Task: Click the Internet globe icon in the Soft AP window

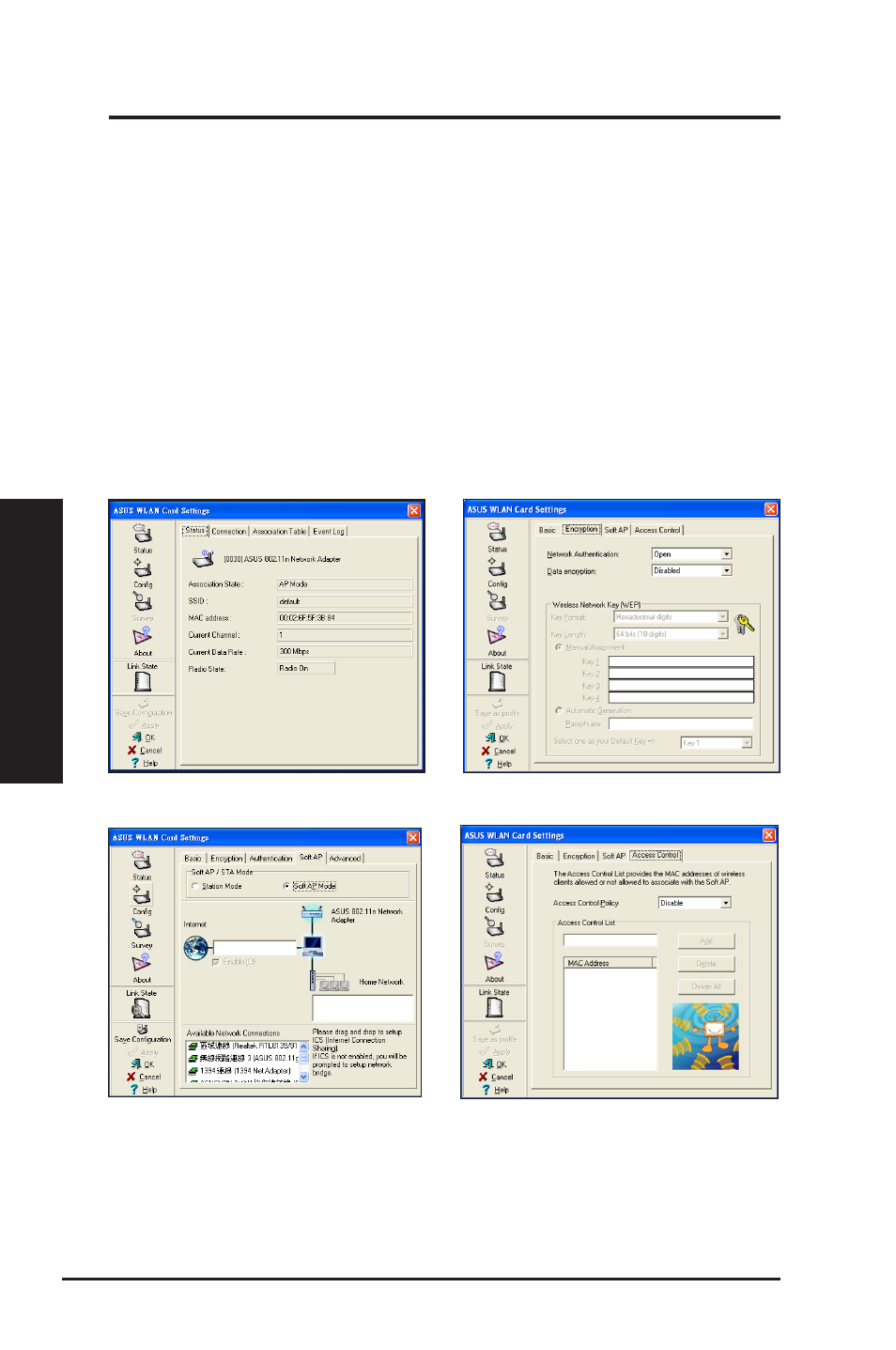Action: (196, 948)
